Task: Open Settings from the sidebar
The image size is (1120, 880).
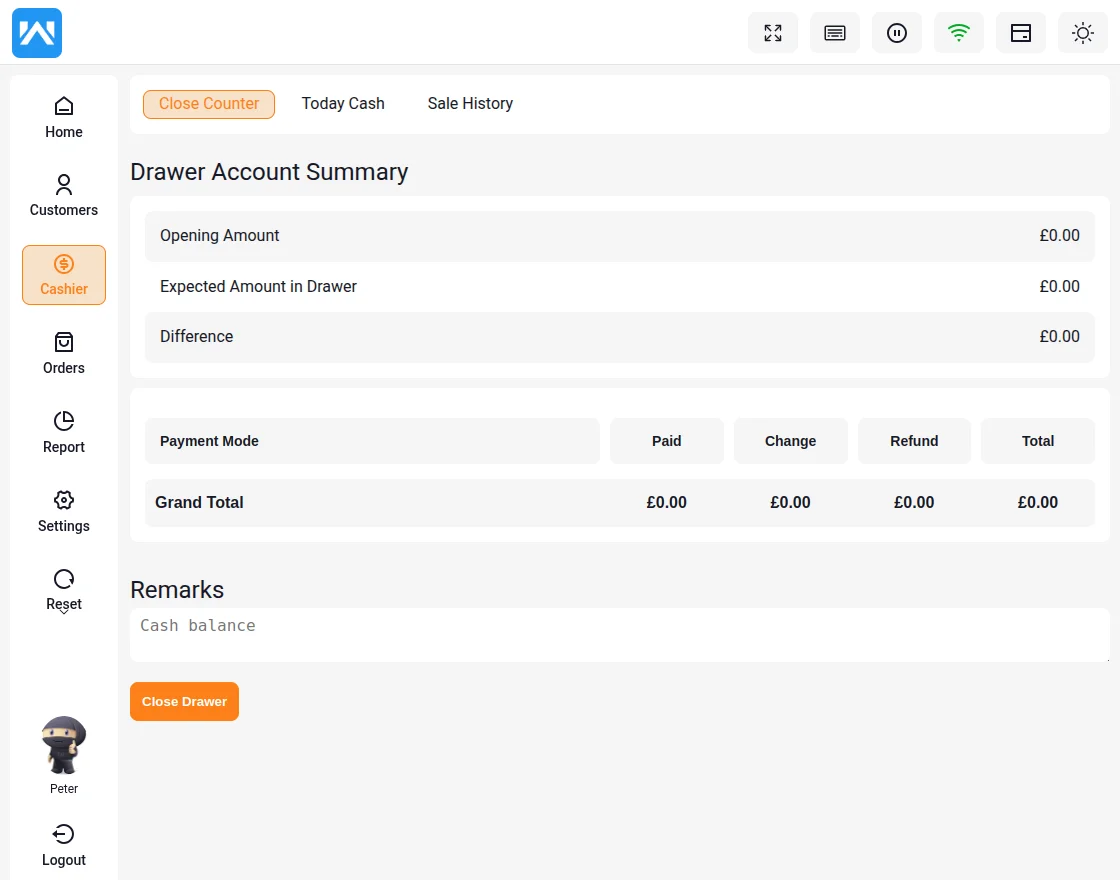Action: click(63, 510)
